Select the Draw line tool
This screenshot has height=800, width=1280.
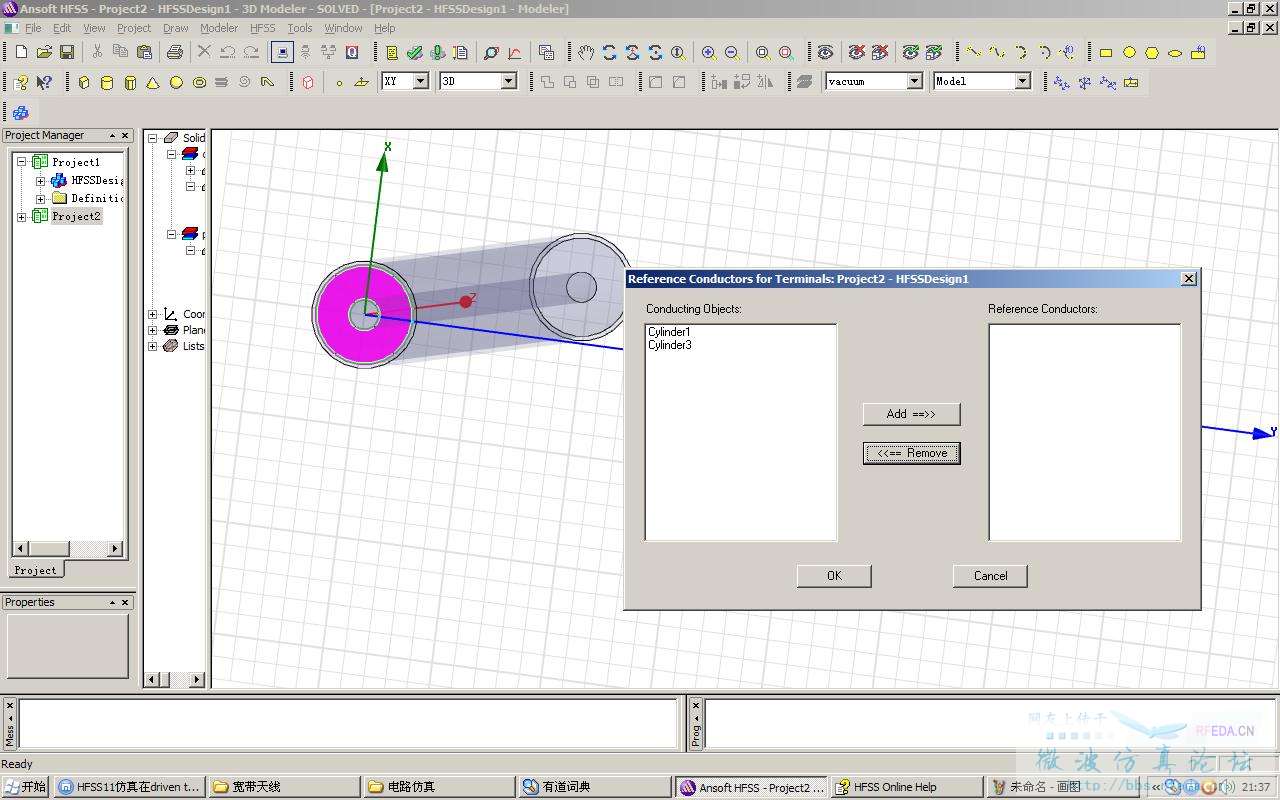[974, 52]
